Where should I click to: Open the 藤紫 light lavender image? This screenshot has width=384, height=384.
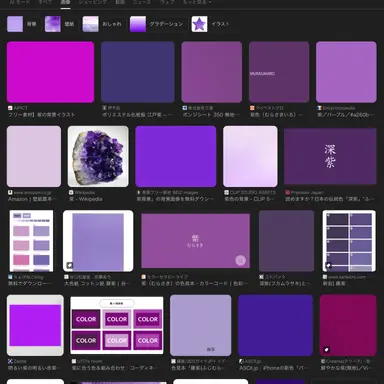click(x=201, y=325)
